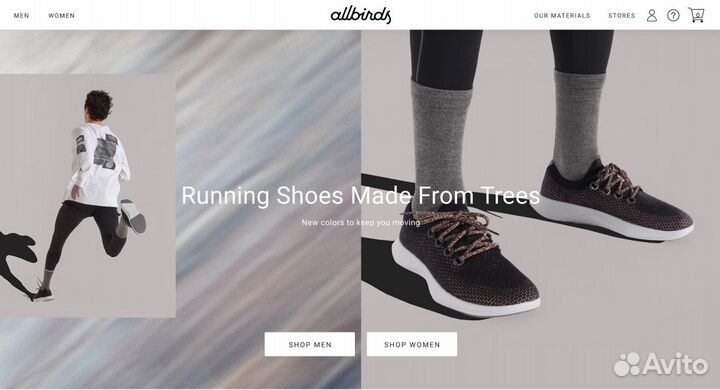This screenshot has width=720, height=390.
Task: Click the SHOP MEN button
Action: (x=309, y=344)
